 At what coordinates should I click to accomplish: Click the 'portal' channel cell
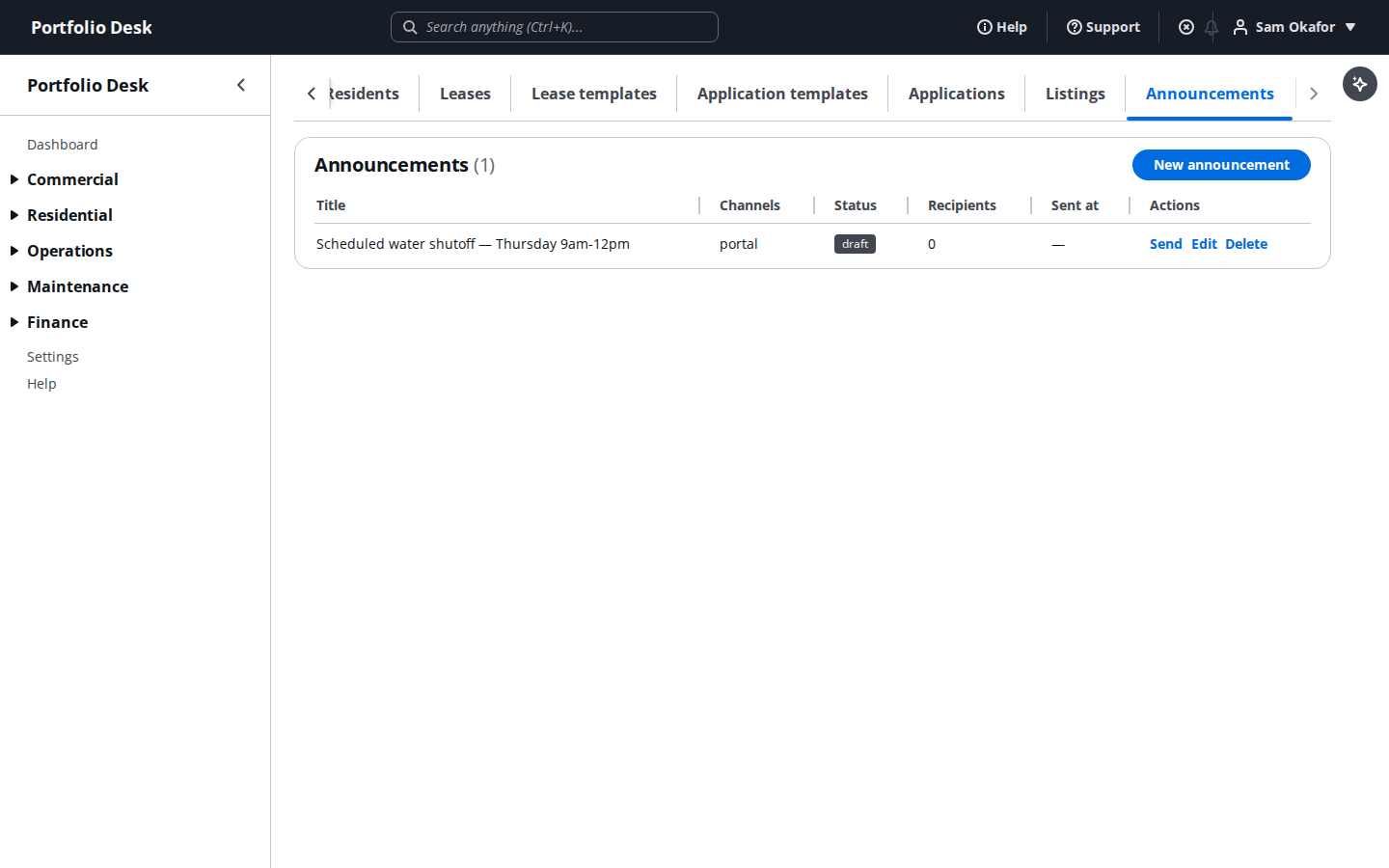[739, 244]
